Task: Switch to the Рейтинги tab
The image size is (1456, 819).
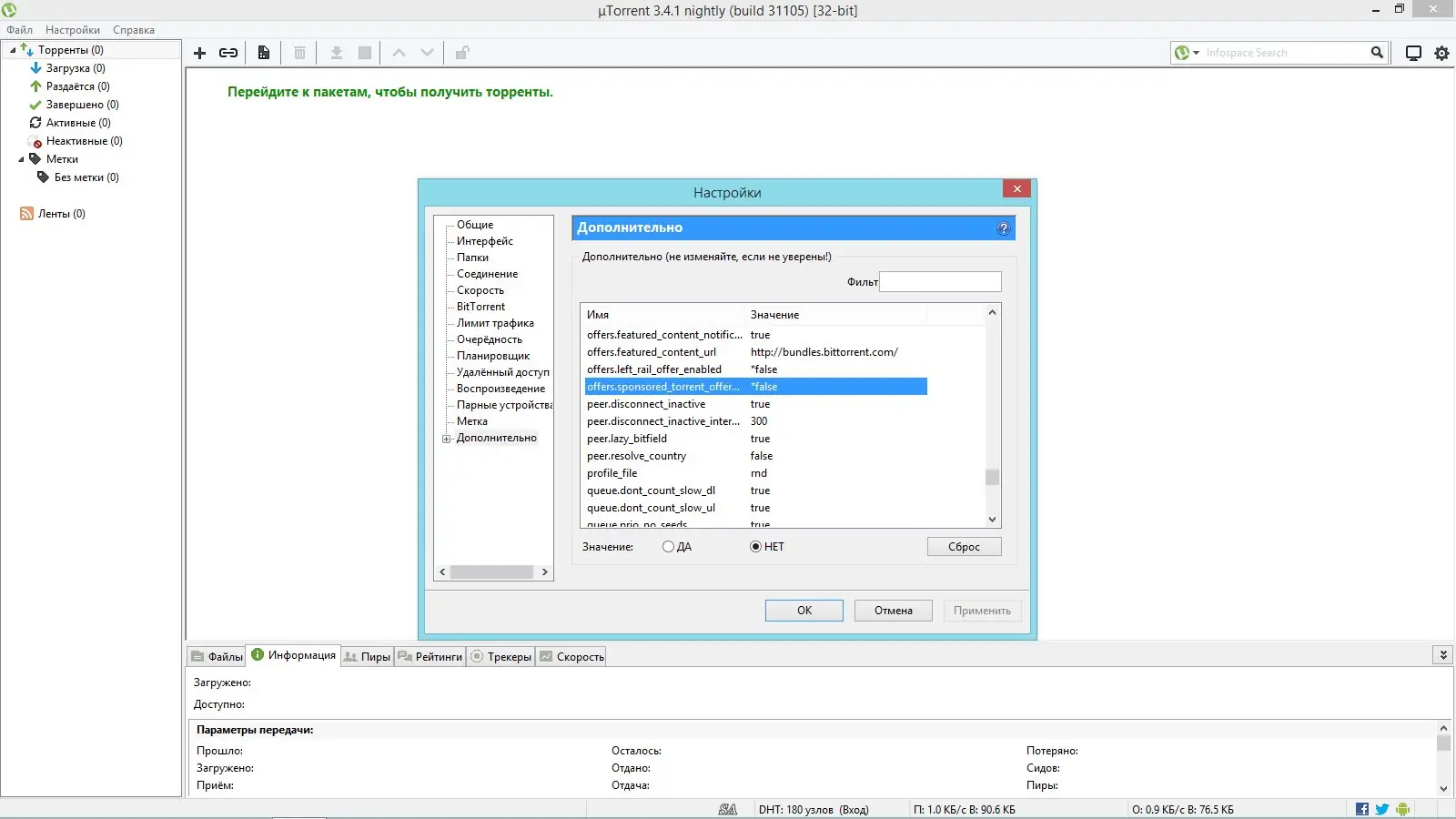Action: [x=430, y=656]
